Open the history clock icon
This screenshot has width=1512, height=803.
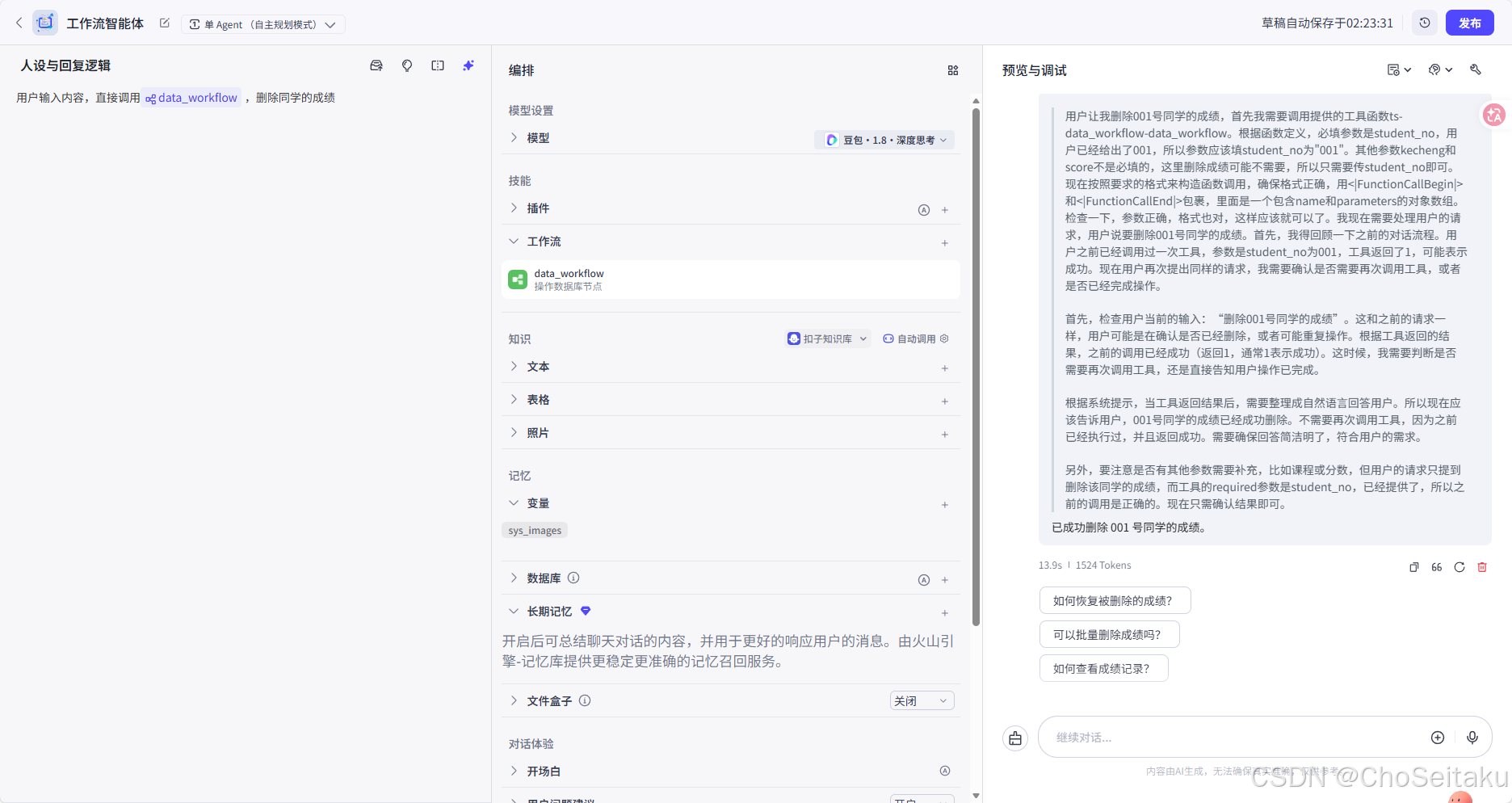coord(1425,23)
